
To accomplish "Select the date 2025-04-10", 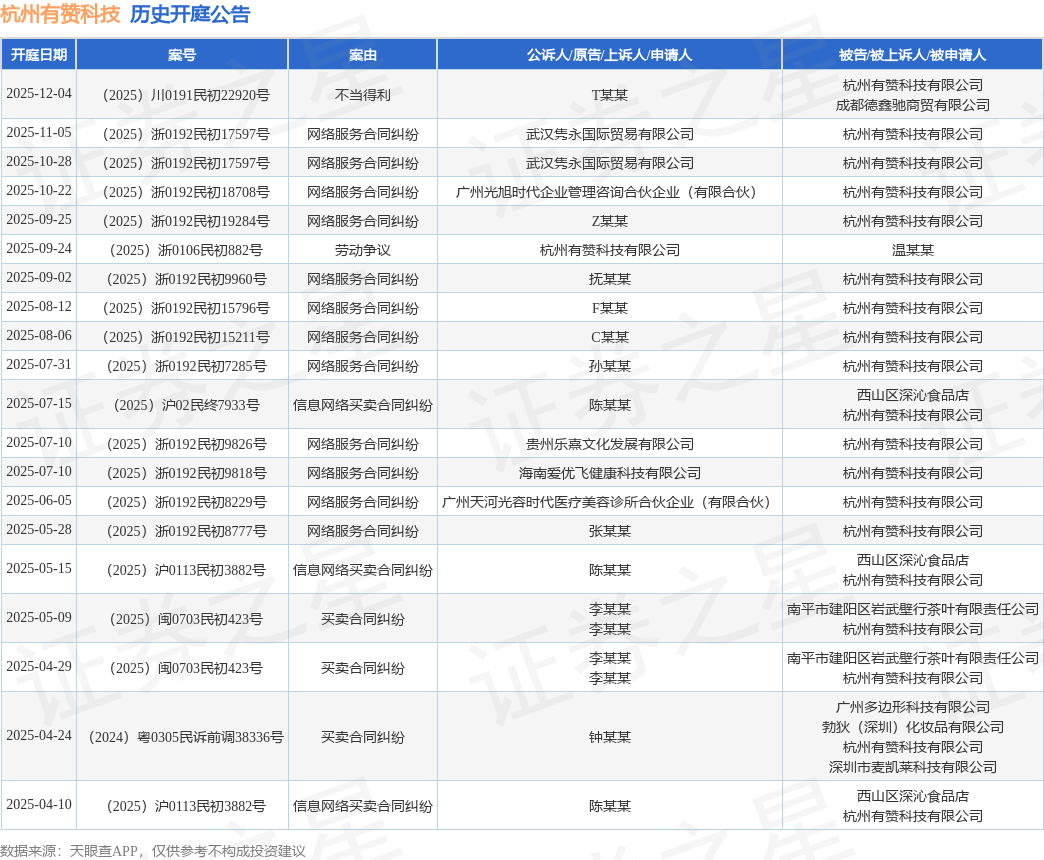I will coord(39,804).
